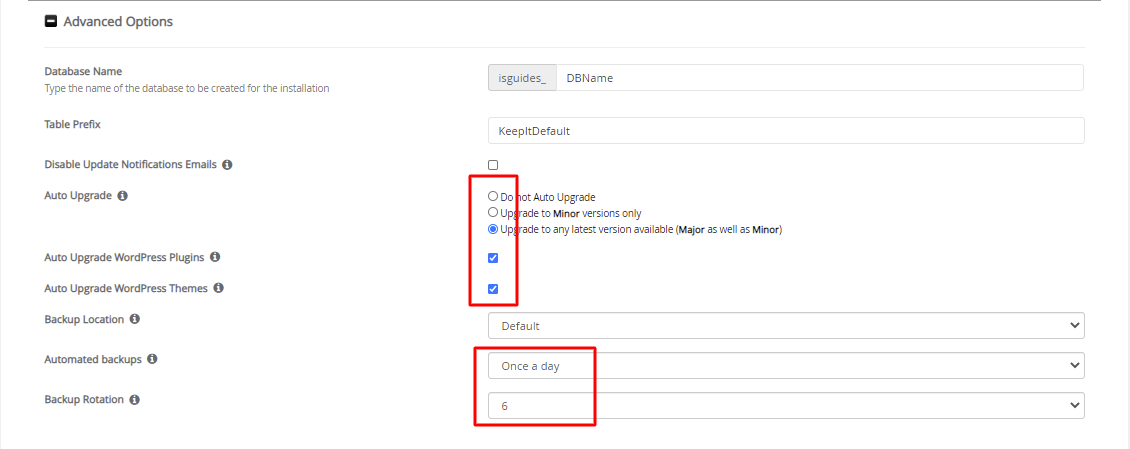Show info icon beside Auto Upgrade label
1130x449 pixels.
point(123,196)
